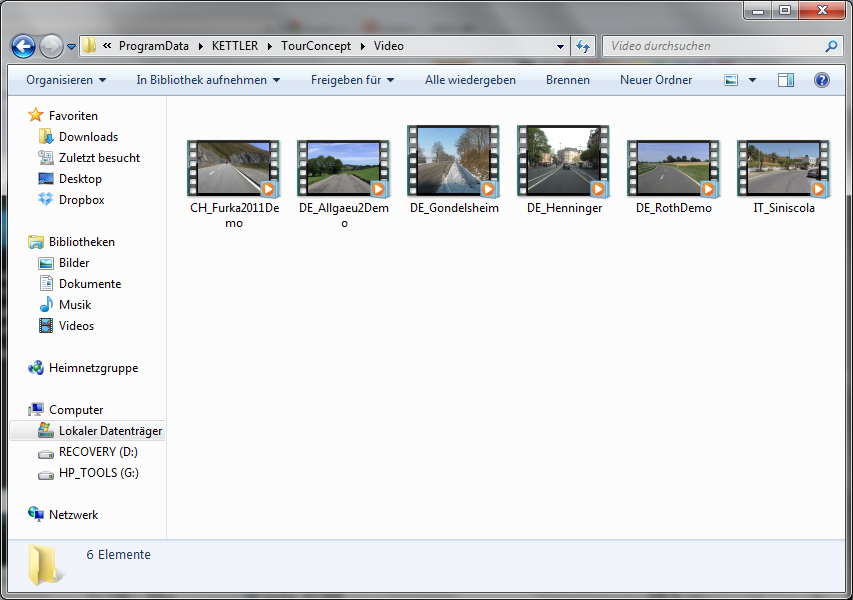Click the Favoriten star icon
The width and height of the screenshot is (853, 600).
coord(36,115)
